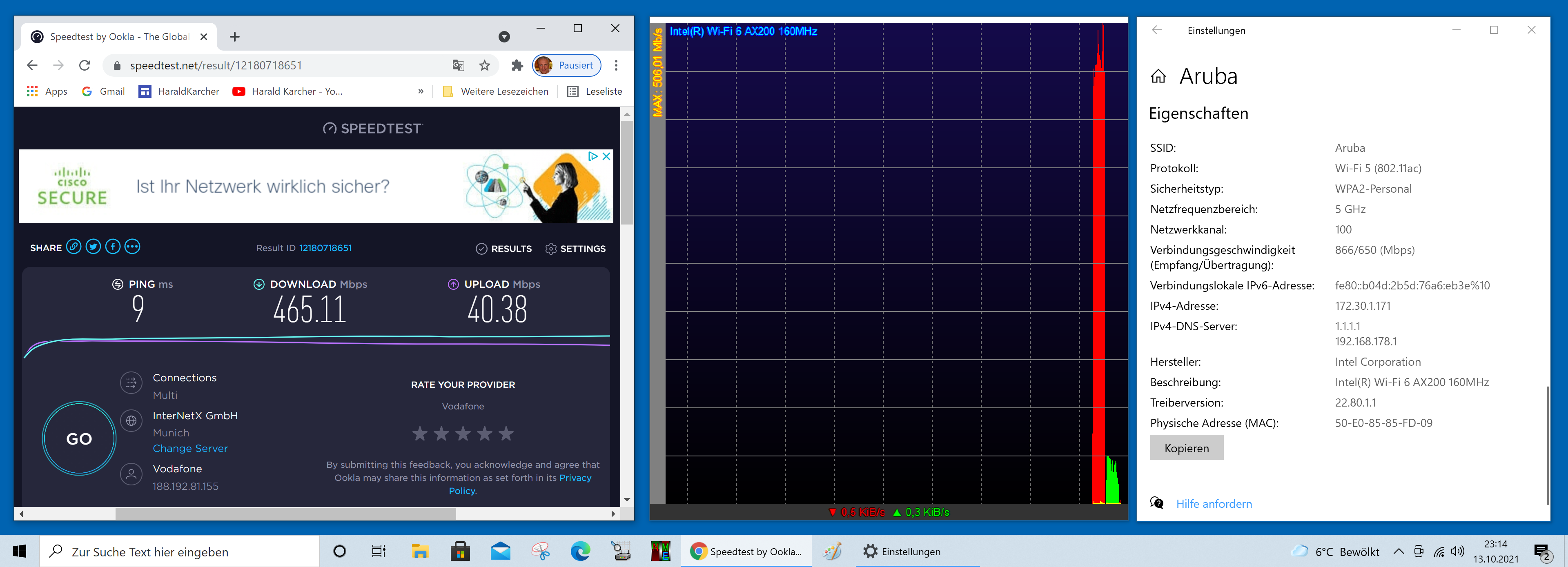Close the Cisco Secure ad
This screenshot has width=1568, height=567.
606,156
